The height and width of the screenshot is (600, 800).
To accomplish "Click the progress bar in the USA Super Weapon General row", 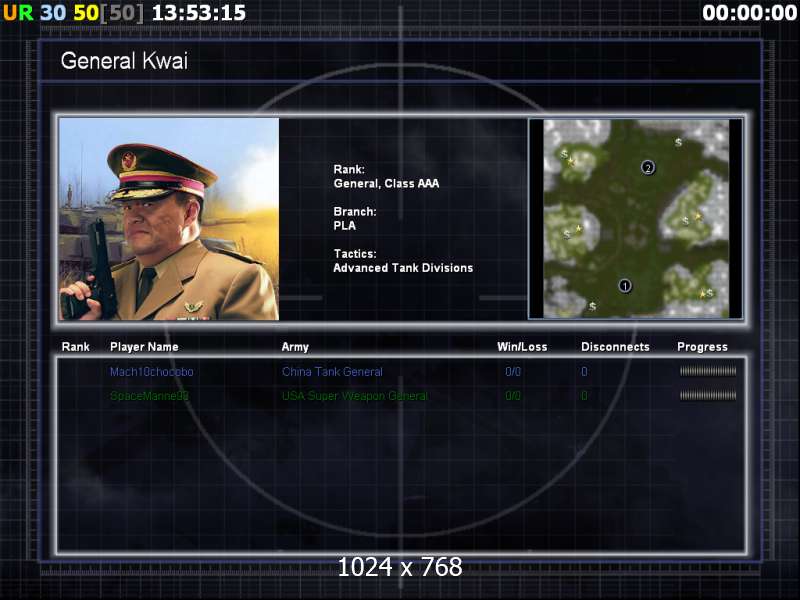I will (x=708, y=395).
